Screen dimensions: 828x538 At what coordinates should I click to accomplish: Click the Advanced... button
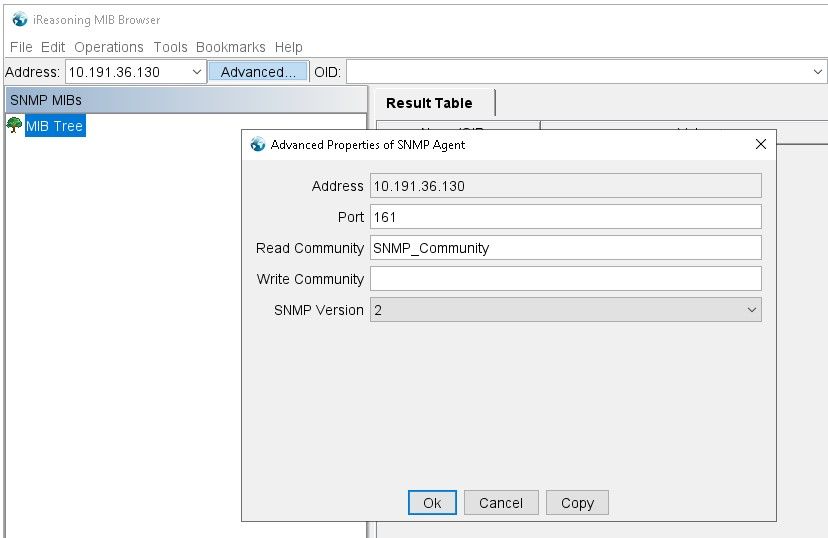pos(258,72)
